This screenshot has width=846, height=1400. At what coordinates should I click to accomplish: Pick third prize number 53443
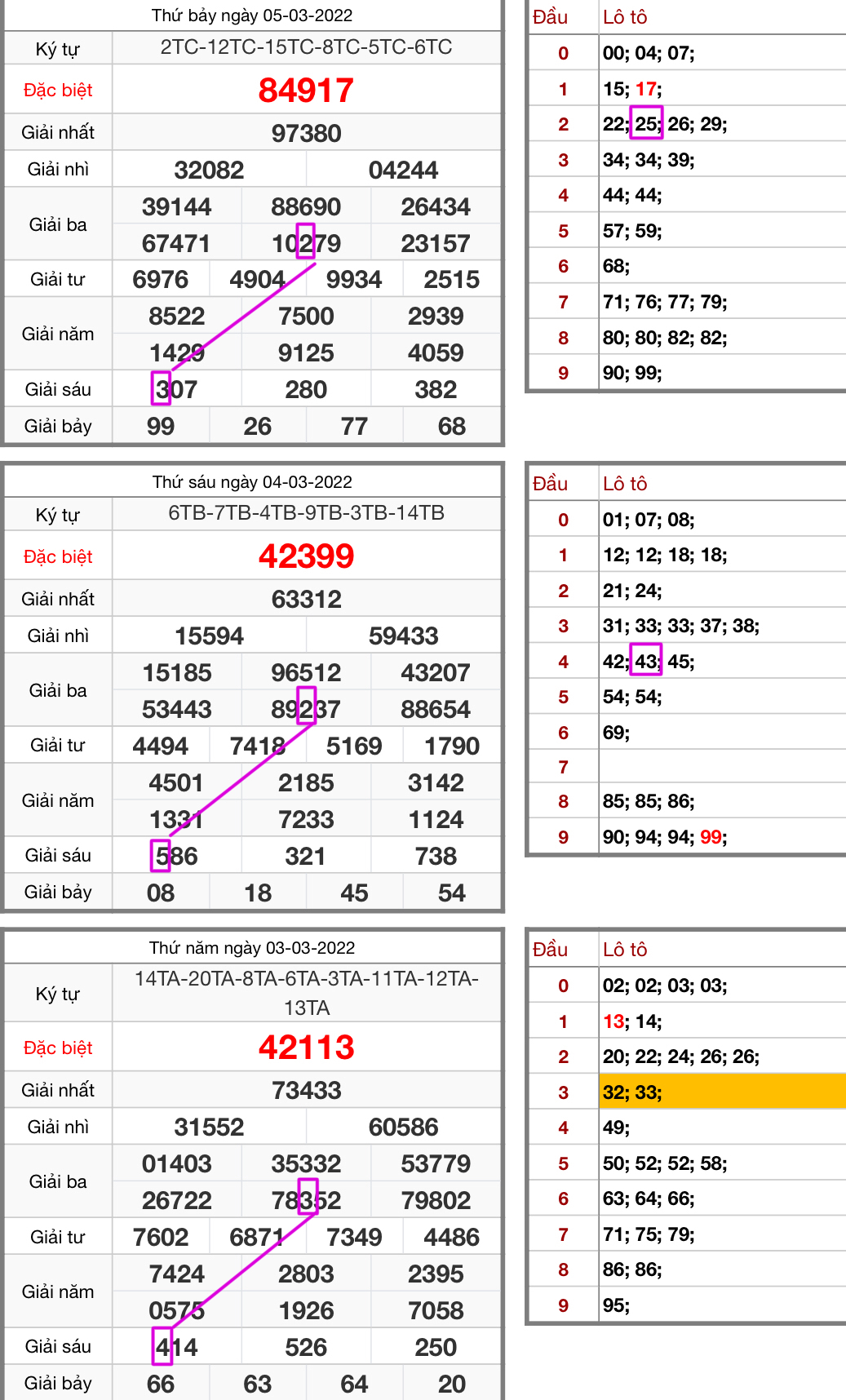(x=176, y=709)
